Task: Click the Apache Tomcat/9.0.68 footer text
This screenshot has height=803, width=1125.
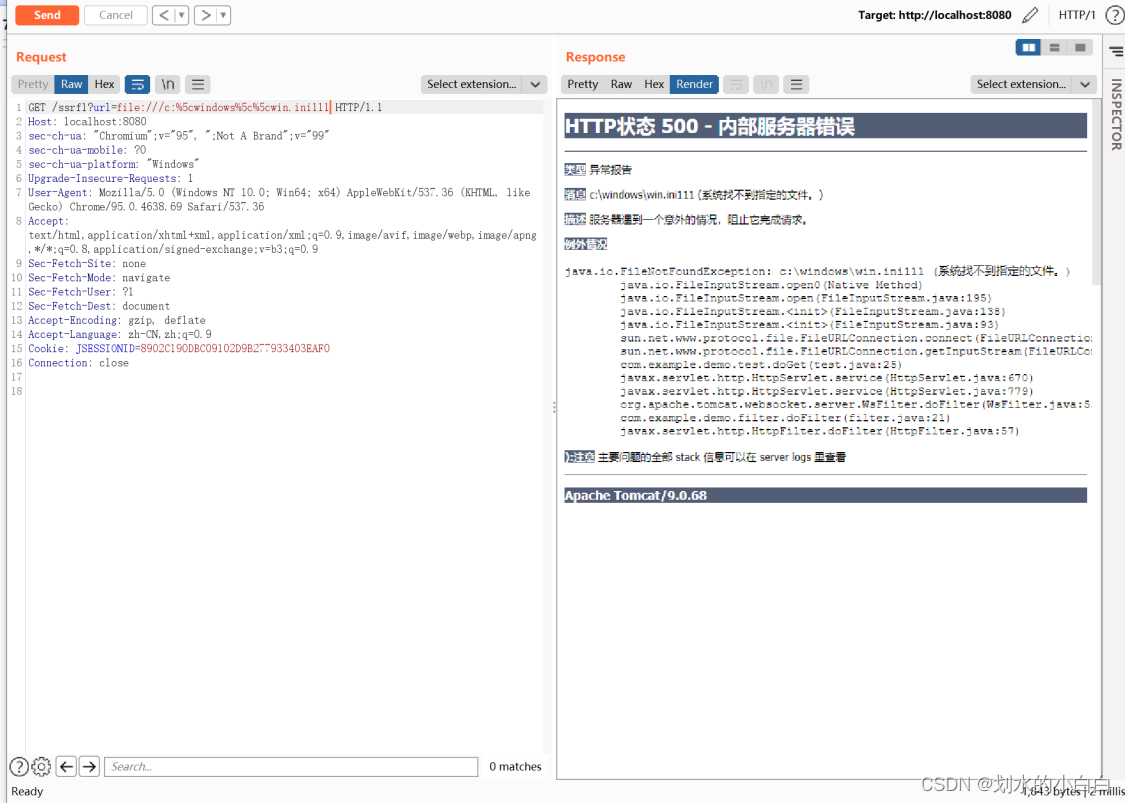Action: coord(636,495)
